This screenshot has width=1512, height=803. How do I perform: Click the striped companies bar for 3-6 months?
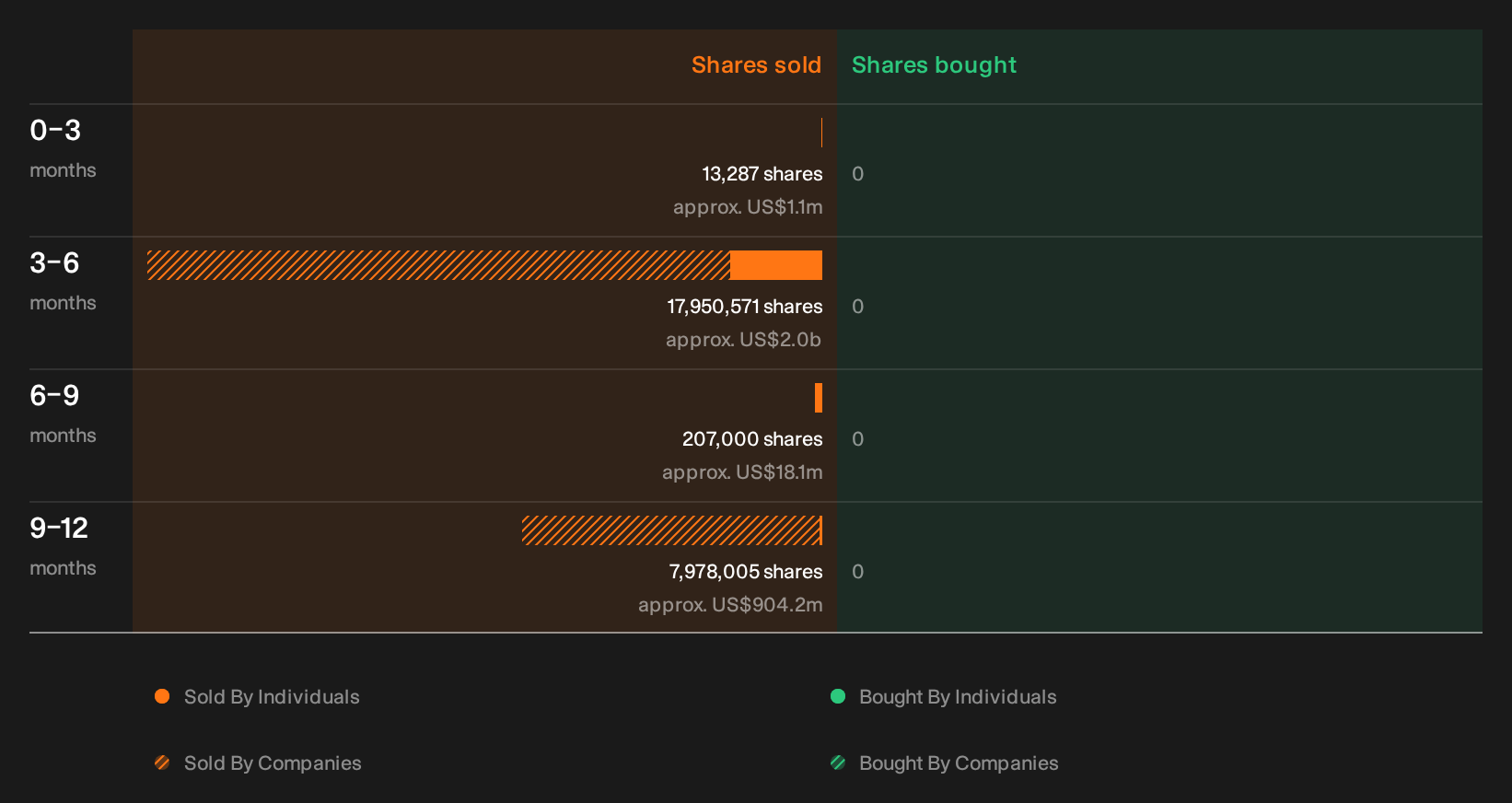coord(438,265)
